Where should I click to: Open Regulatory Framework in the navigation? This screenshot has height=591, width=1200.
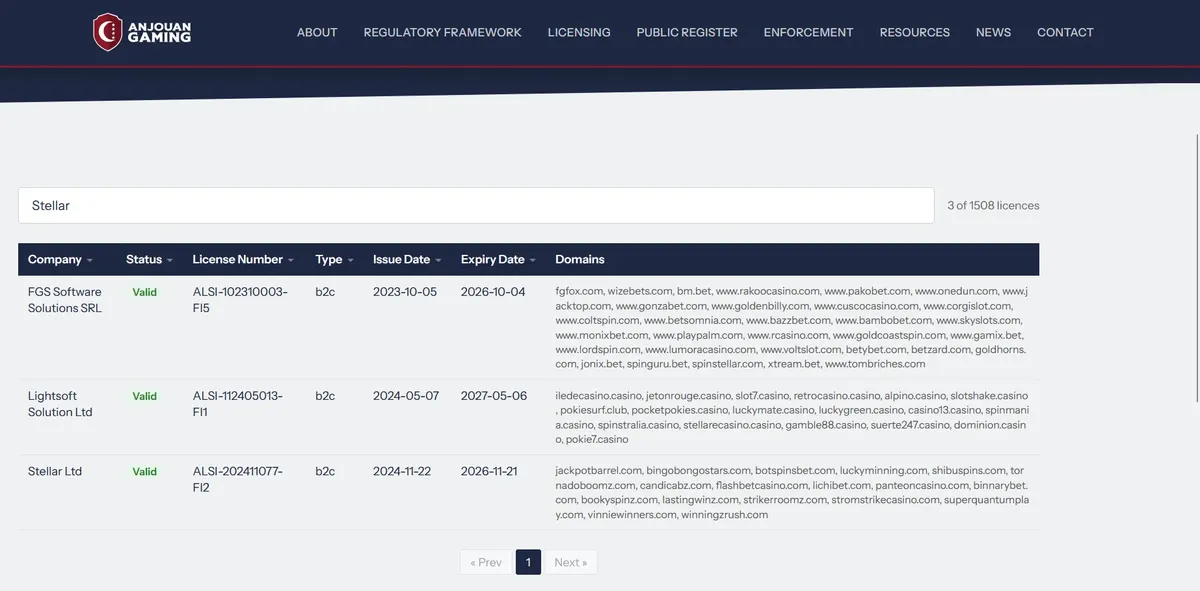(442, 32)
